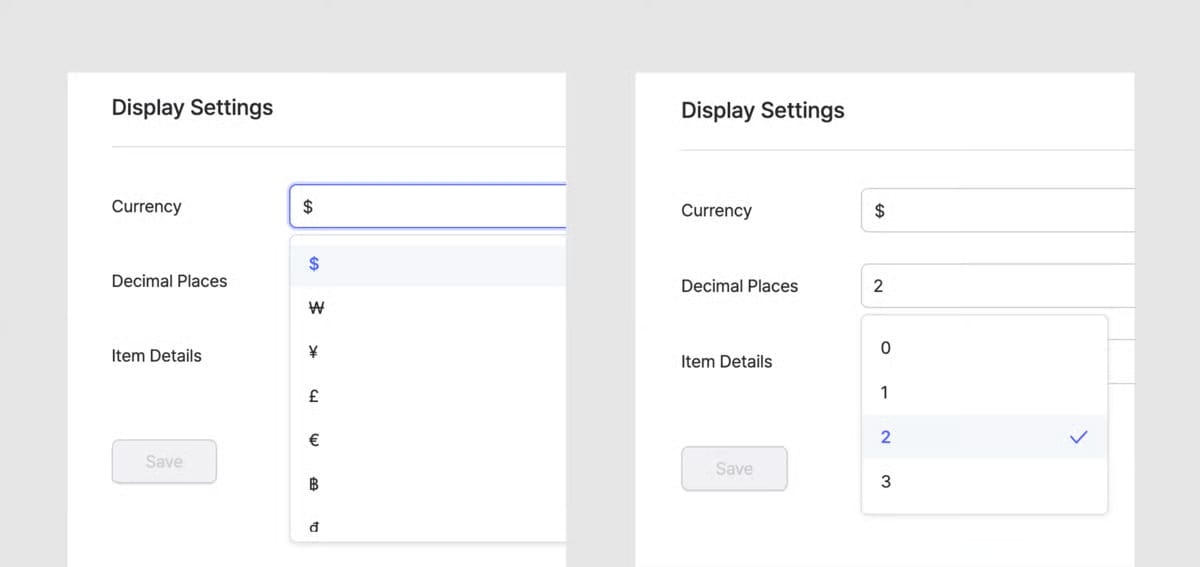Click the Currency label in left panel
Image resolution: width=1200 pixels, height=567 pixels.
146,206
